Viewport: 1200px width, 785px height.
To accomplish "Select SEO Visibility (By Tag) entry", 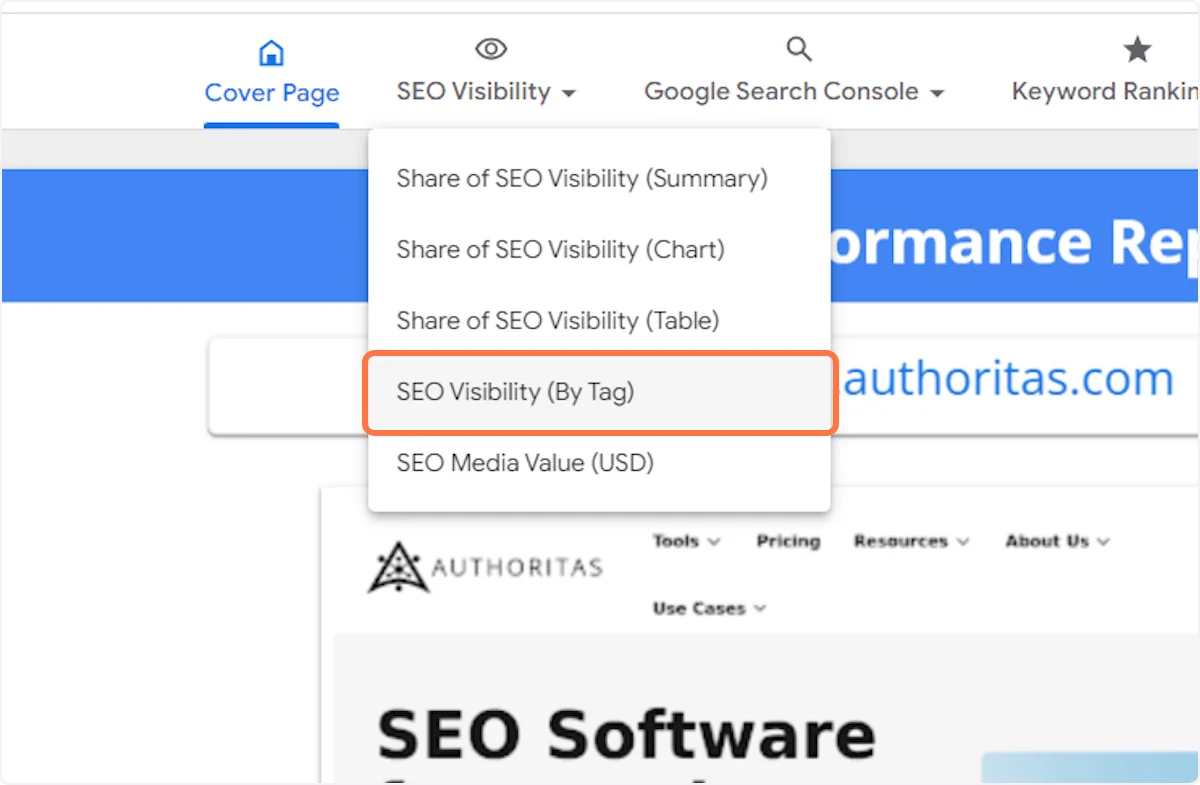I will [515, 392].
